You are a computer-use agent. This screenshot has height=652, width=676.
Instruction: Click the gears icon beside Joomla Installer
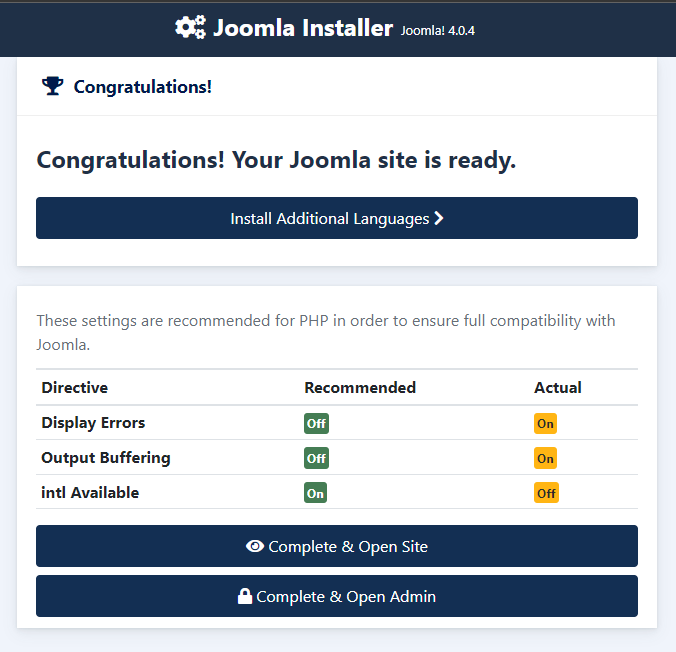tap(191, 27)
